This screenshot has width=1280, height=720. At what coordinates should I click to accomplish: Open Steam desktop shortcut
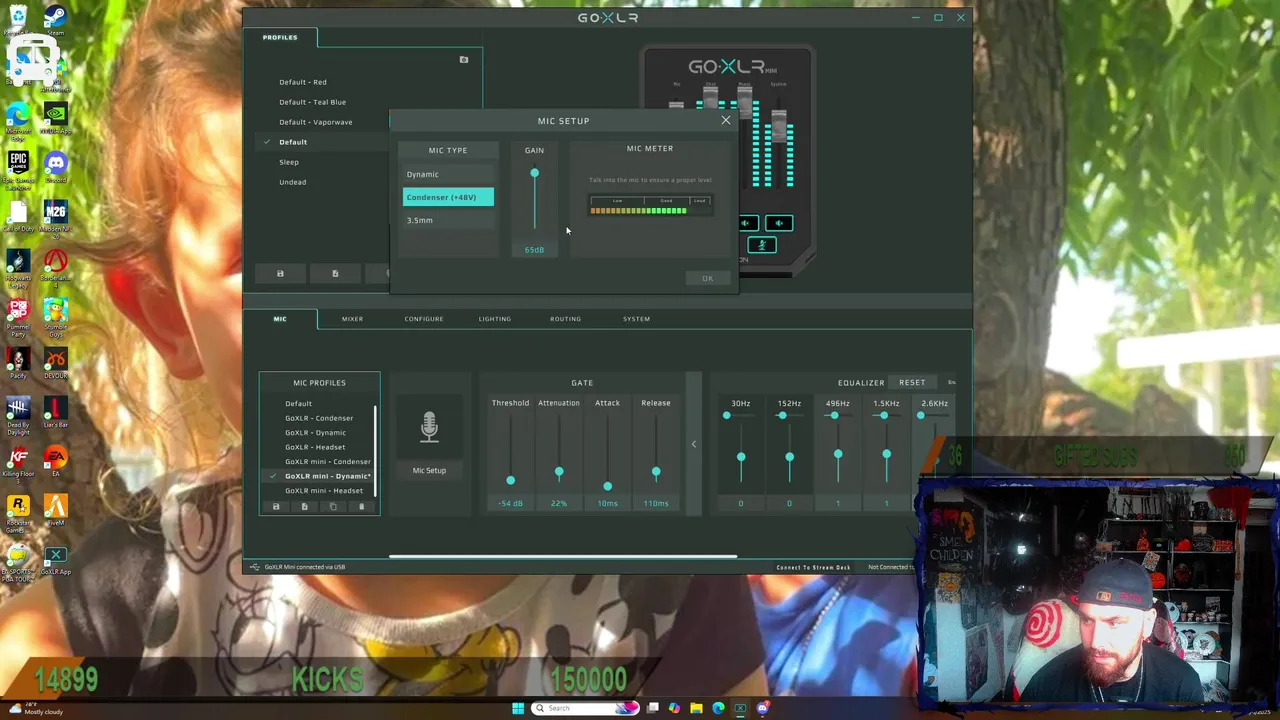click(55, 20)
